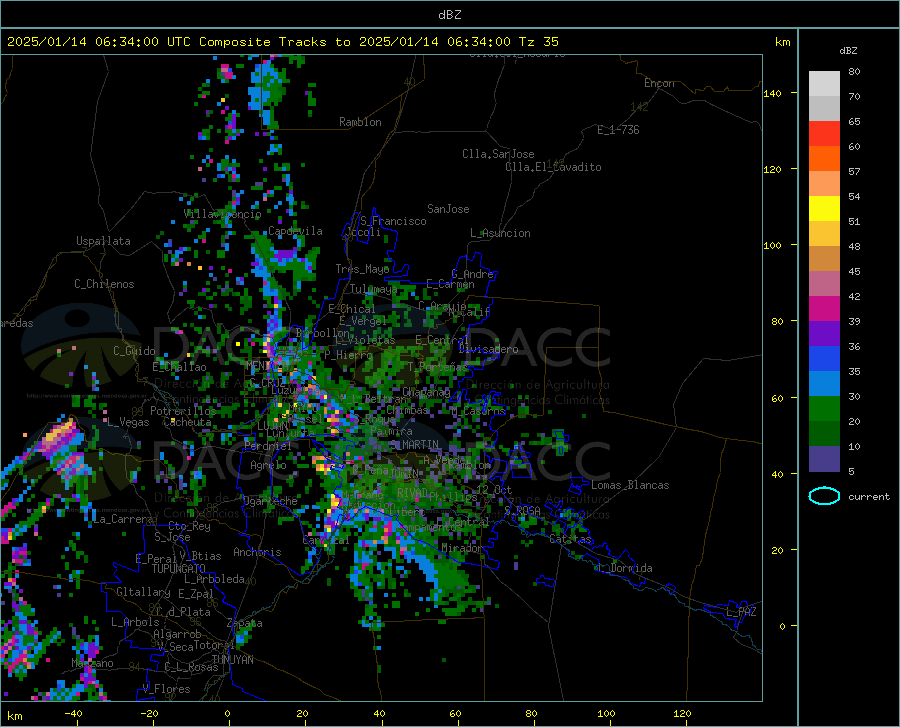
Task: Click the Capdevila place label
Action: pos(295,231)
